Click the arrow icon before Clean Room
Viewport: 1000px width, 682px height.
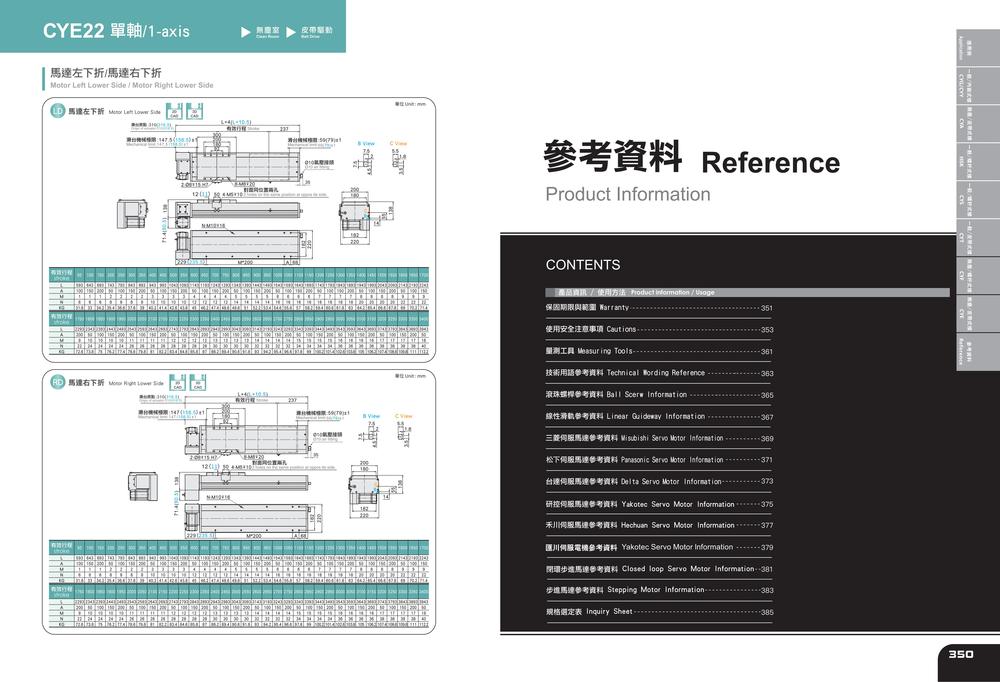pos(246,32)
